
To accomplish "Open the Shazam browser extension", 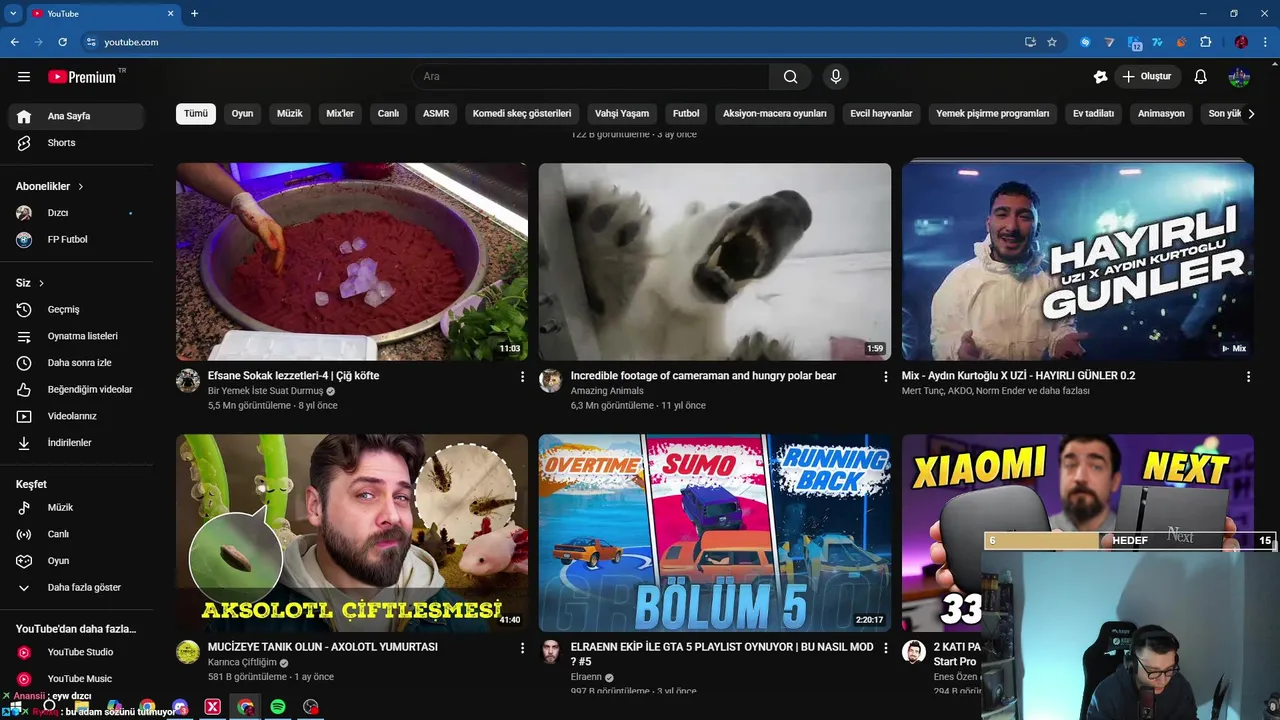I will (1085, 42).
